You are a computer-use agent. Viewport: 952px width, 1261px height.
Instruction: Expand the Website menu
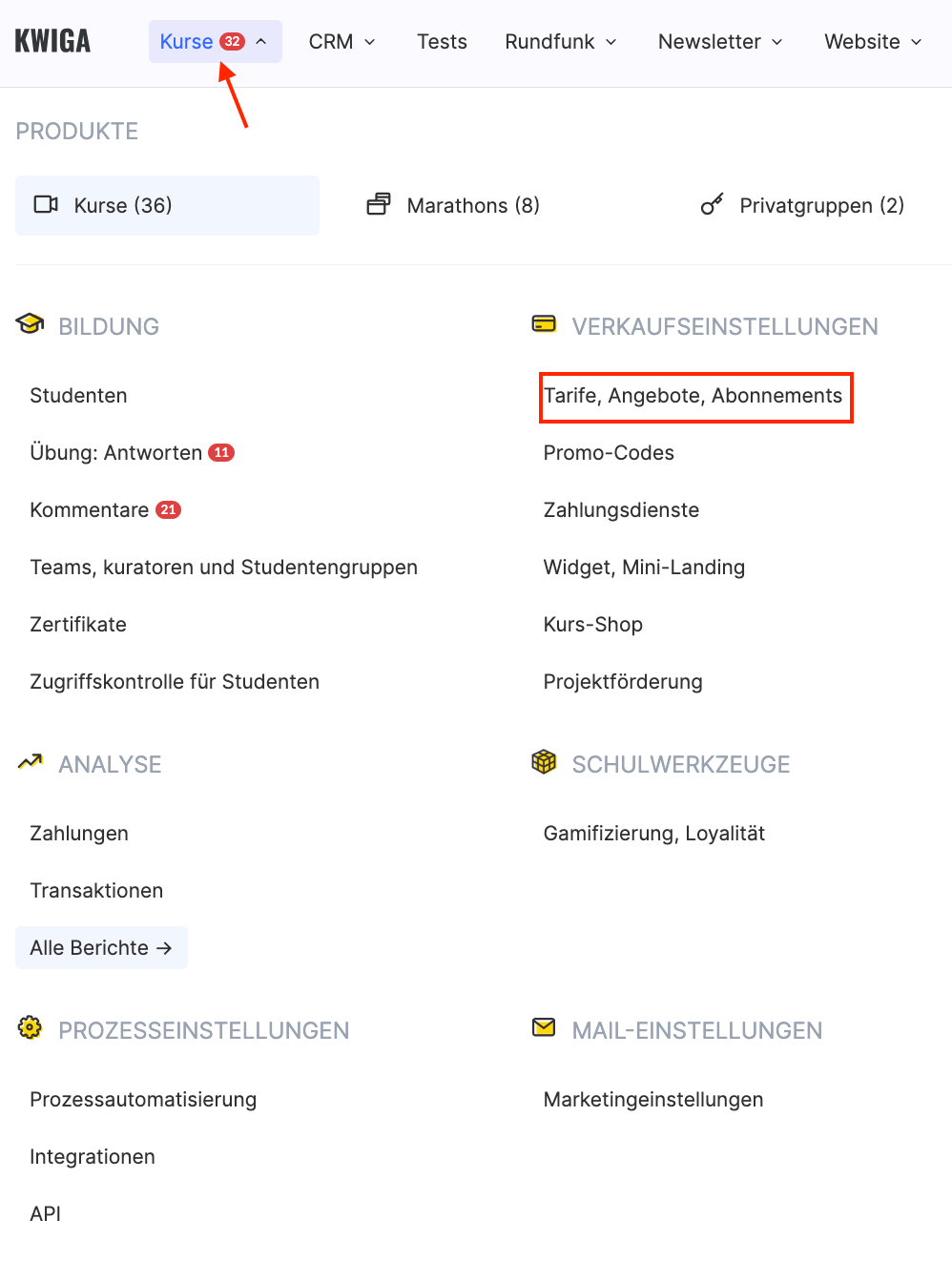pos(873,41)
